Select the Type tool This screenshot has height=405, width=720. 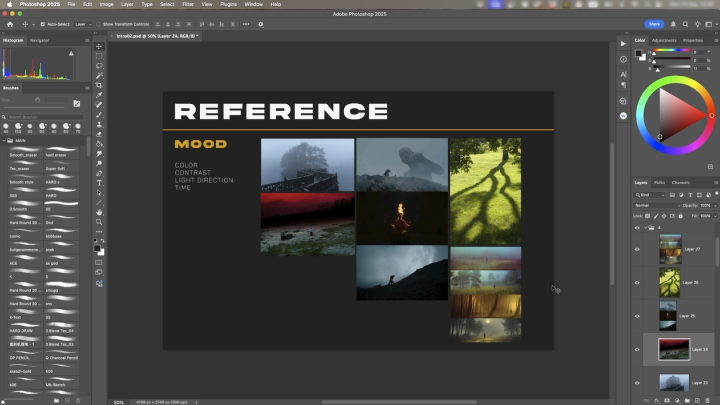99,182
